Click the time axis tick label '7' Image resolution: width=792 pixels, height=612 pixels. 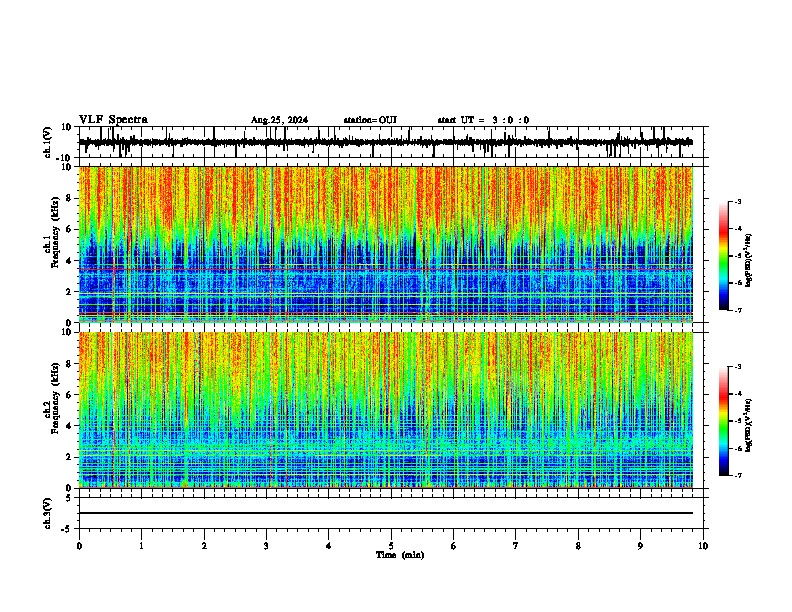516,546
